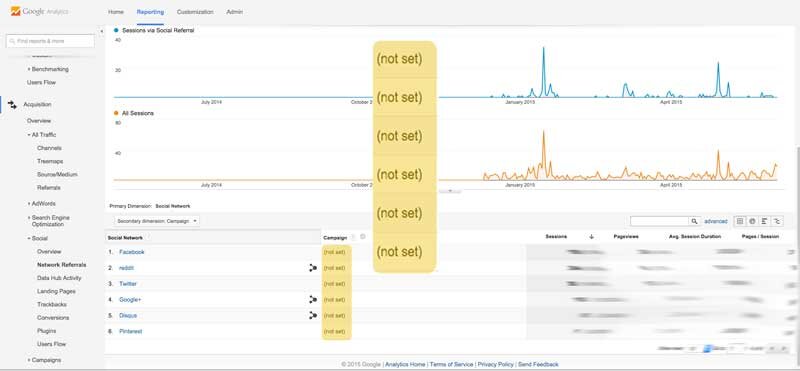Open the Terms of Service link
Image resolution: width=800 pixels, height=371 pixels.
pyautogui.click(x=452, y=364)
